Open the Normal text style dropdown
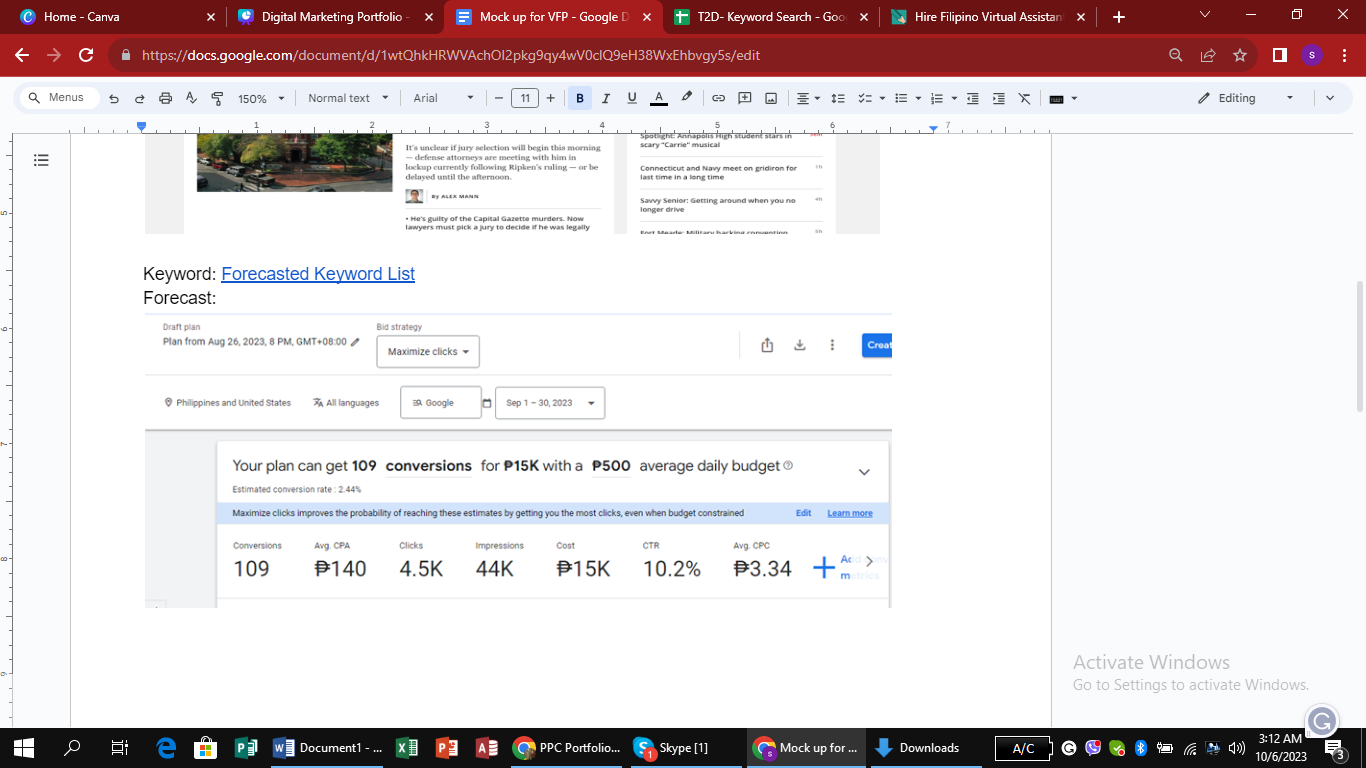 [346, 98]
